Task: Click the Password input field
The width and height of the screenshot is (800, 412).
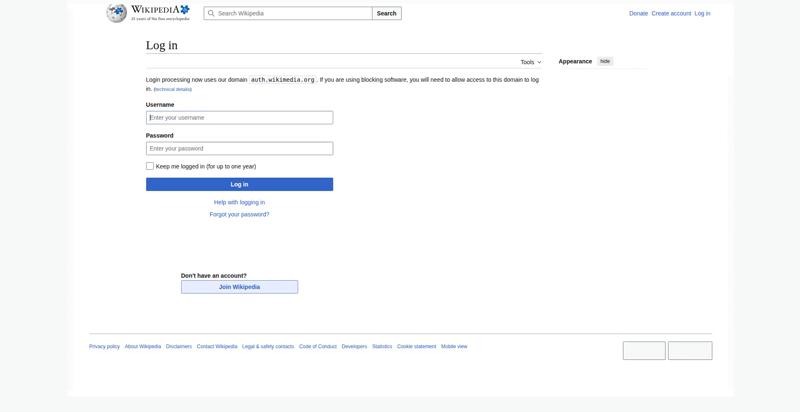Action: 239,149
